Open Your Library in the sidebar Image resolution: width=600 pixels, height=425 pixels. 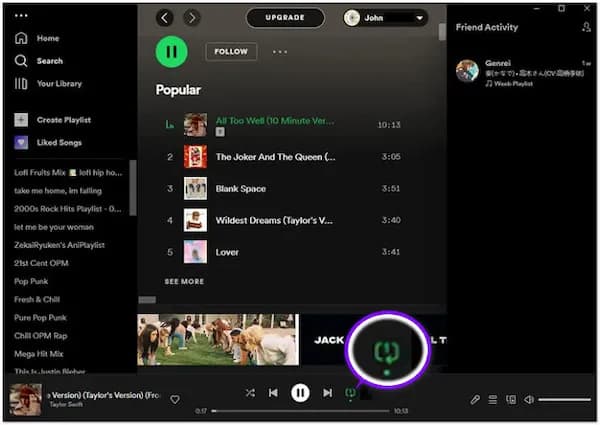tap(58, 84)
